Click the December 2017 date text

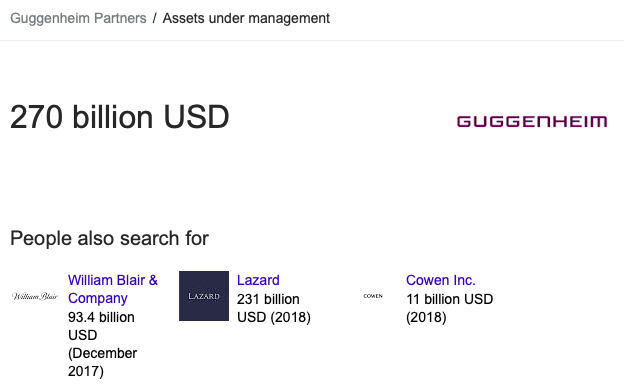(102, 362)
